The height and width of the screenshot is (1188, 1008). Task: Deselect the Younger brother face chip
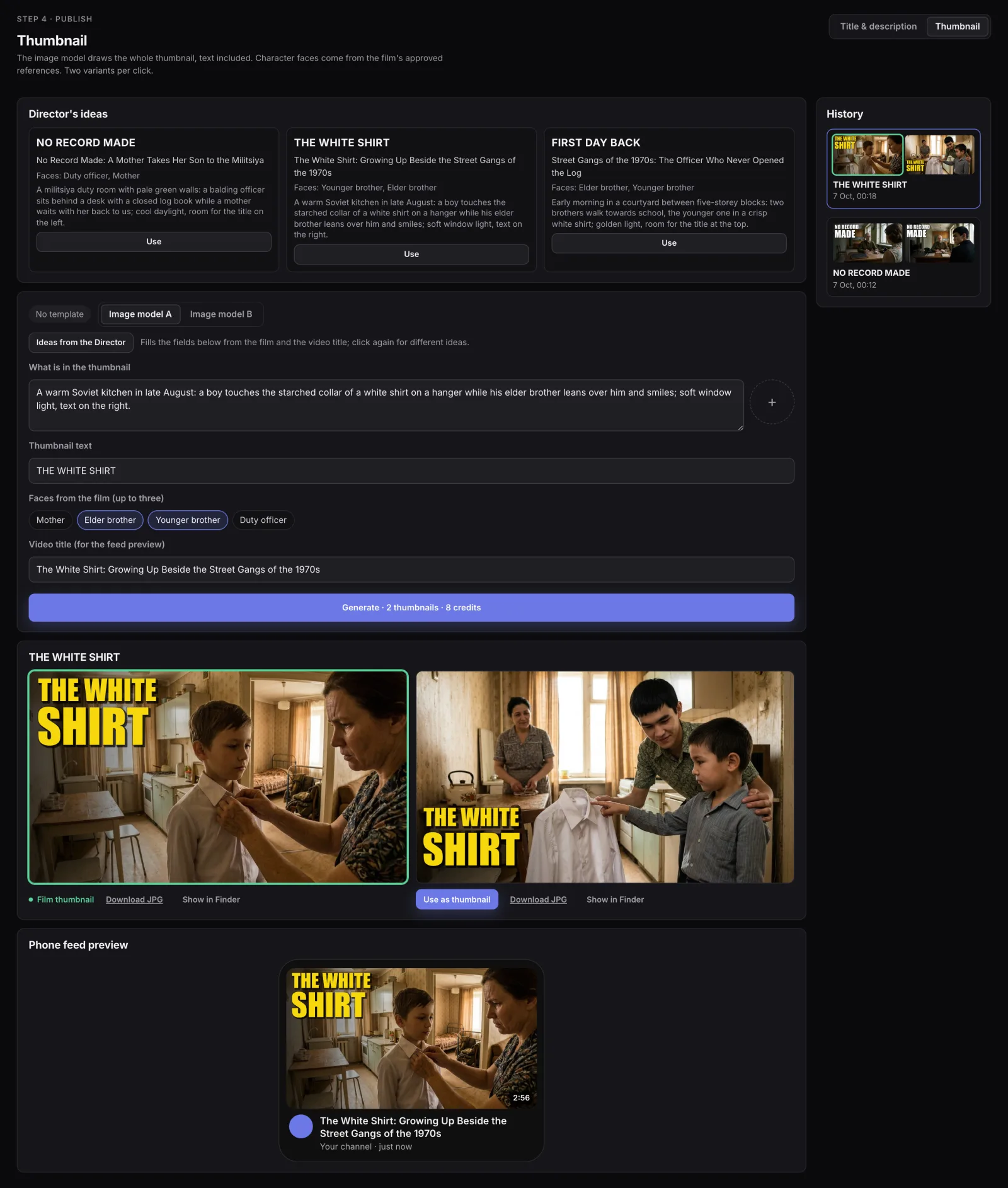point(188,520)
